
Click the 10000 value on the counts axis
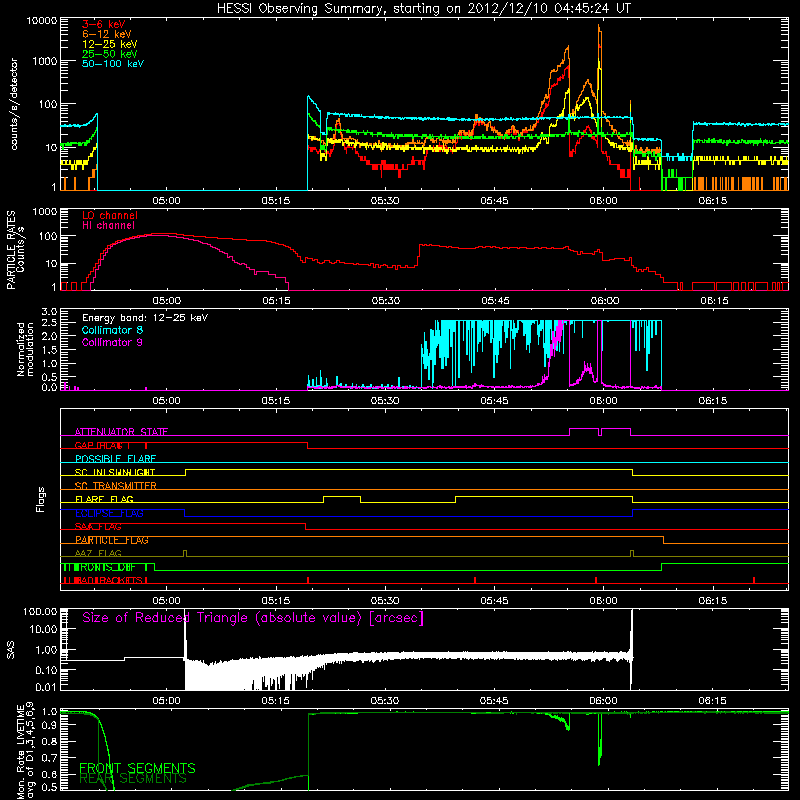[x=42, y=20]
